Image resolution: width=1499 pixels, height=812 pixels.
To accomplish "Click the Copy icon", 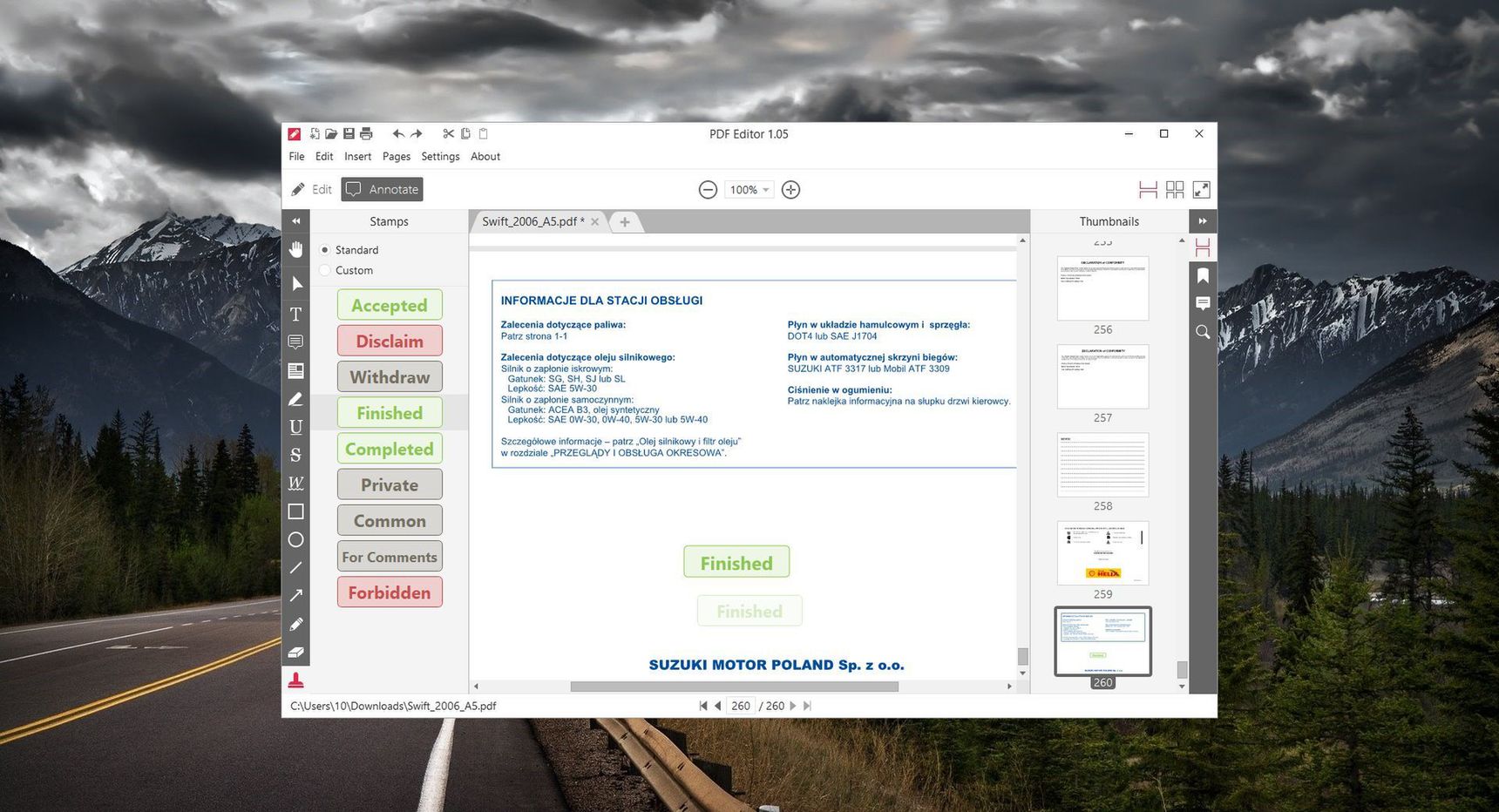I will pos(465,133).
